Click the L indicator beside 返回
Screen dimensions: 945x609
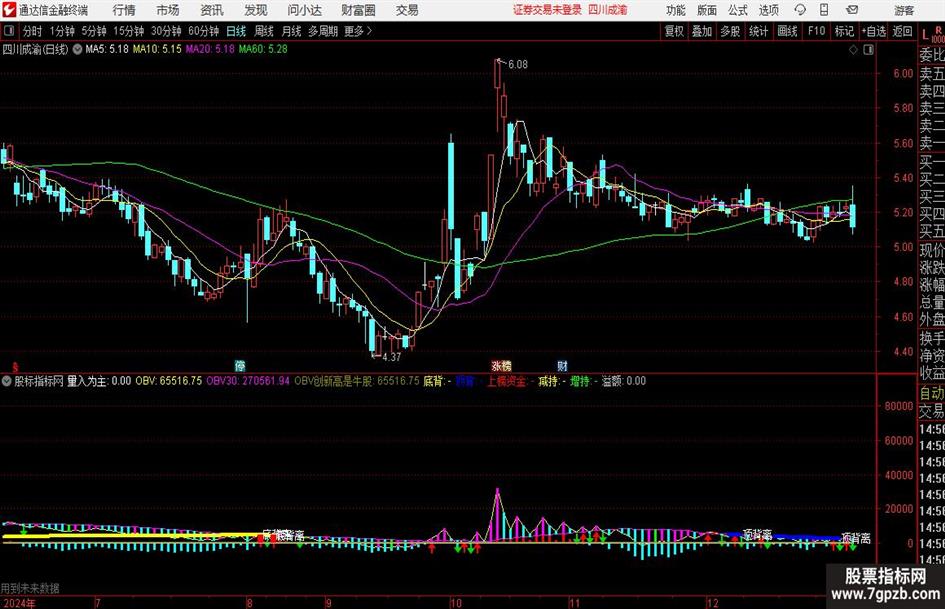[x=925, y=35]
